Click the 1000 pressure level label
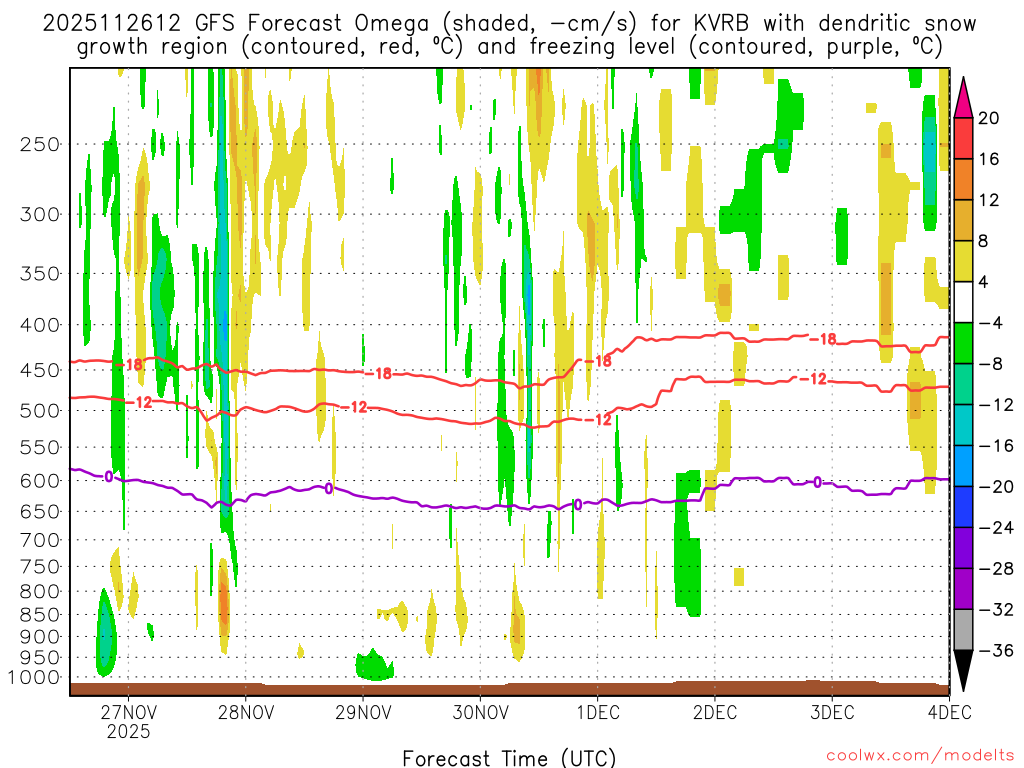Image resolution: width=1024 pixels, height=768 pixels. coord(34,678)
